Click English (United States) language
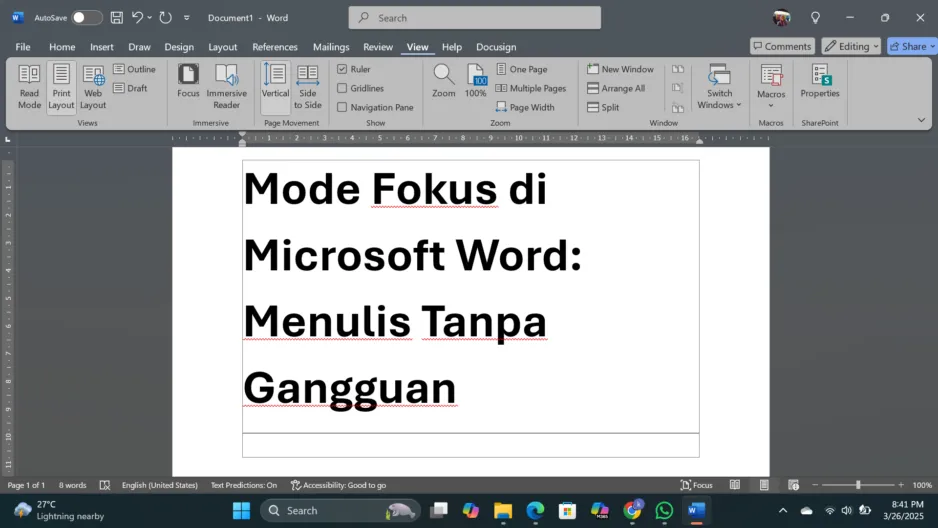938x528 pixels. [x=160, y=485]
